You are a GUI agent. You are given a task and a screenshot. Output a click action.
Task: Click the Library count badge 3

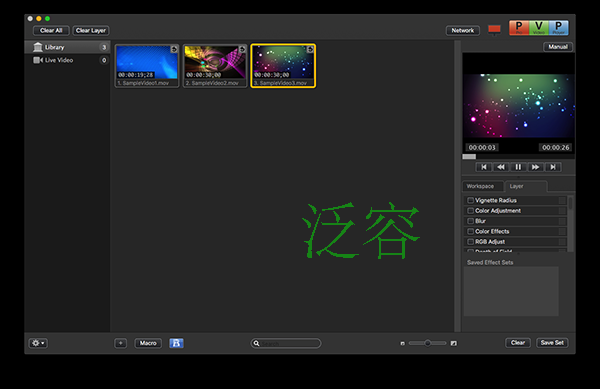point(104,47)
